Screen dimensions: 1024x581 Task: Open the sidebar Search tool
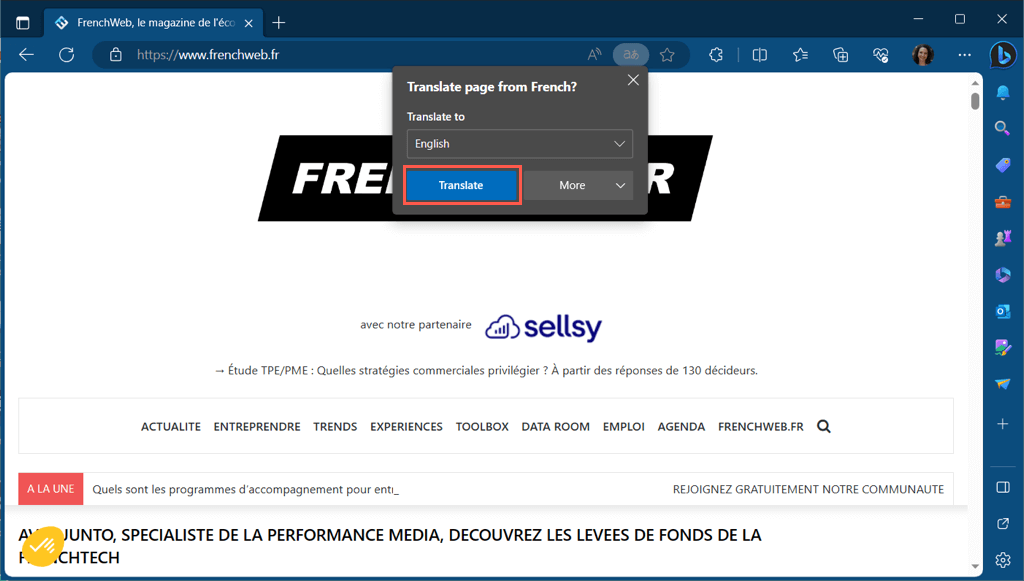click(1003, 128)
